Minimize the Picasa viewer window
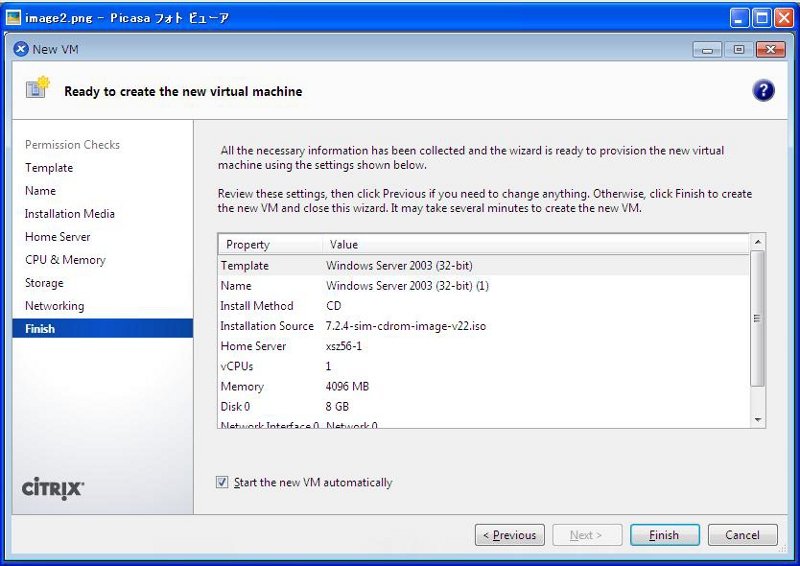Viewport: 800px width, 566px height. 739,18
